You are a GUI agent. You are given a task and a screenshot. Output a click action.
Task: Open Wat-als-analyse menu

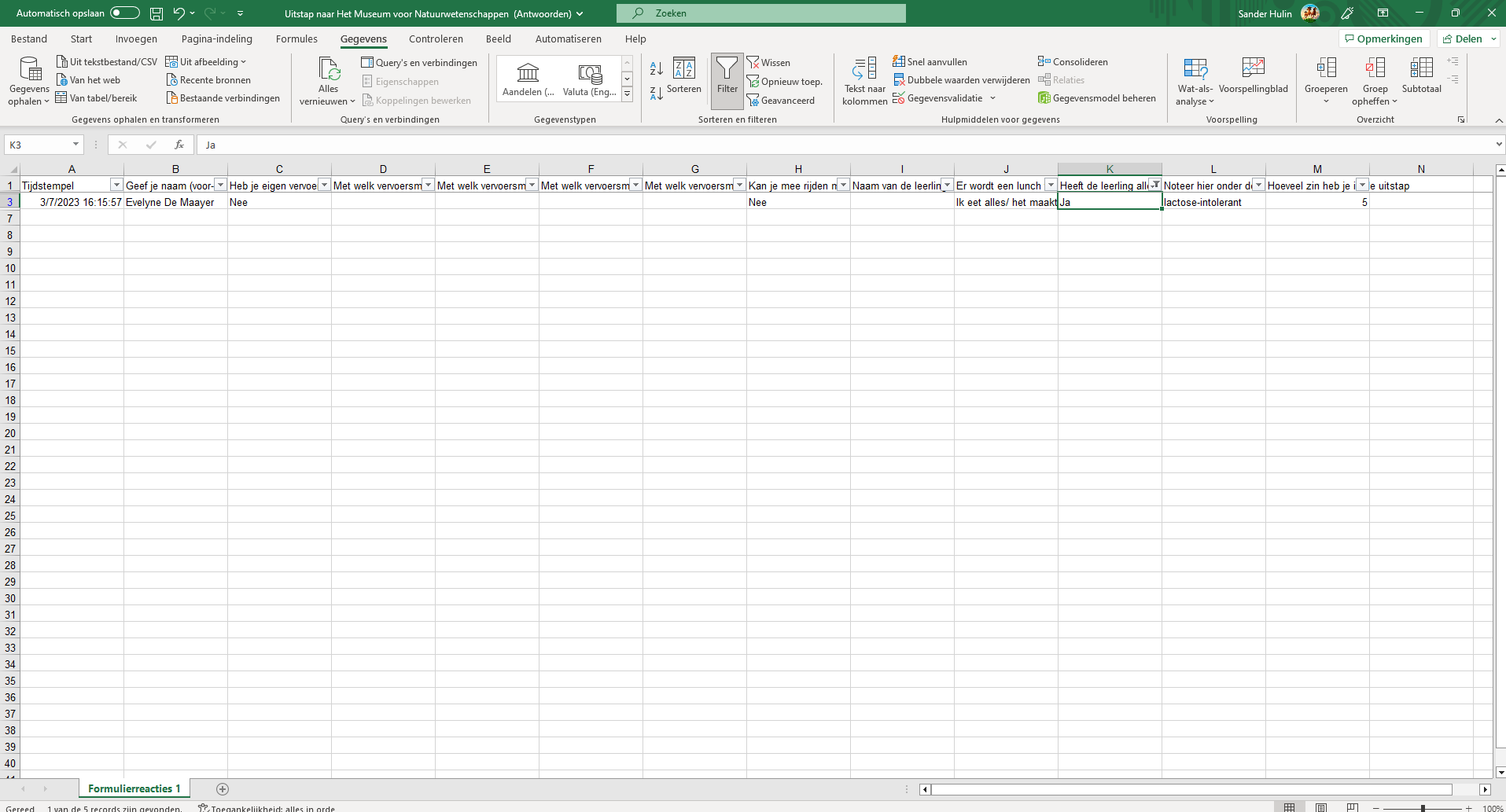pyautogui.click(x=1195, y=81)
